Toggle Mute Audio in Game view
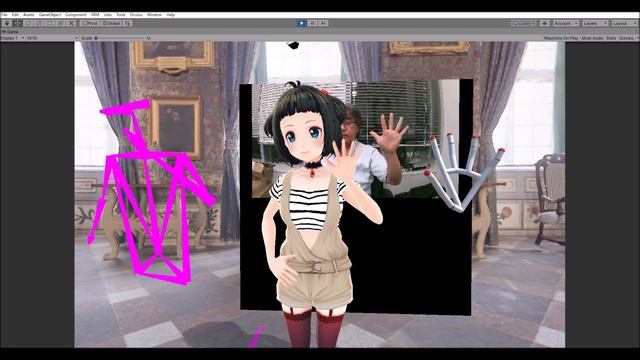This screenshot has height=360, width=640. pos(592,38)
